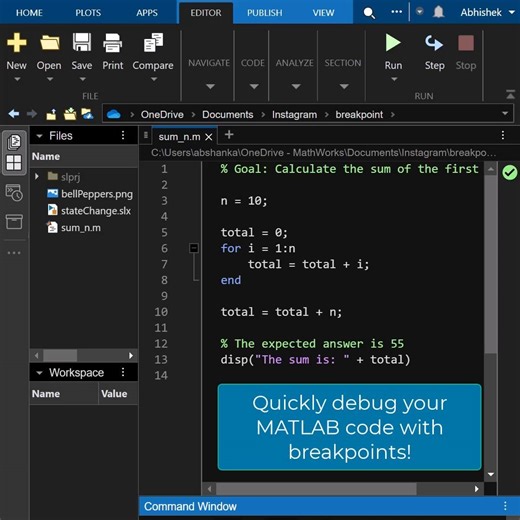This screenshot has height=520, width=520.
Task: Click the editor horizontal scrollbar thumb
Action: (316, 489)
